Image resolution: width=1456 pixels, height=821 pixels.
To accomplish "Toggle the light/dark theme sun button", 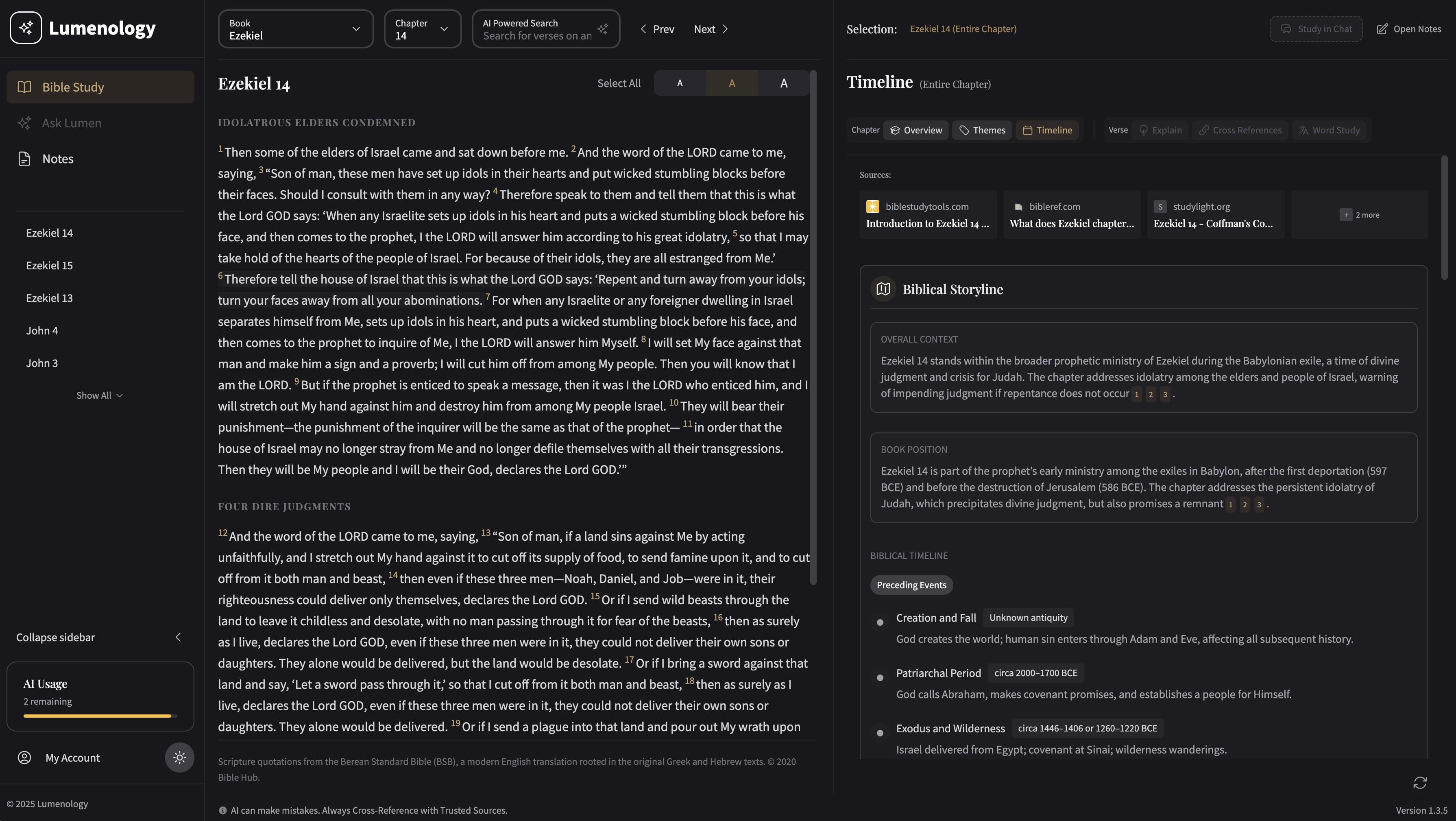I will click(x=179, y=757).
